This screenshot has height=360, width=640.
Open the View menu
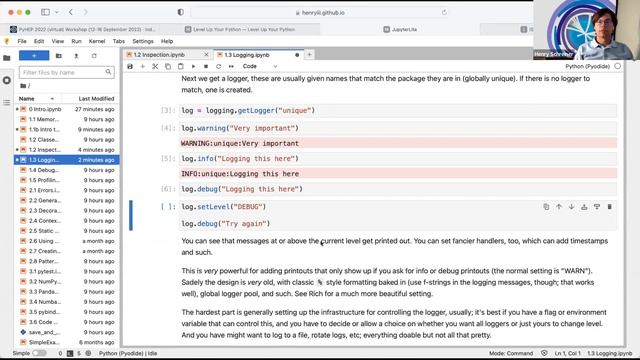point(58,41)
